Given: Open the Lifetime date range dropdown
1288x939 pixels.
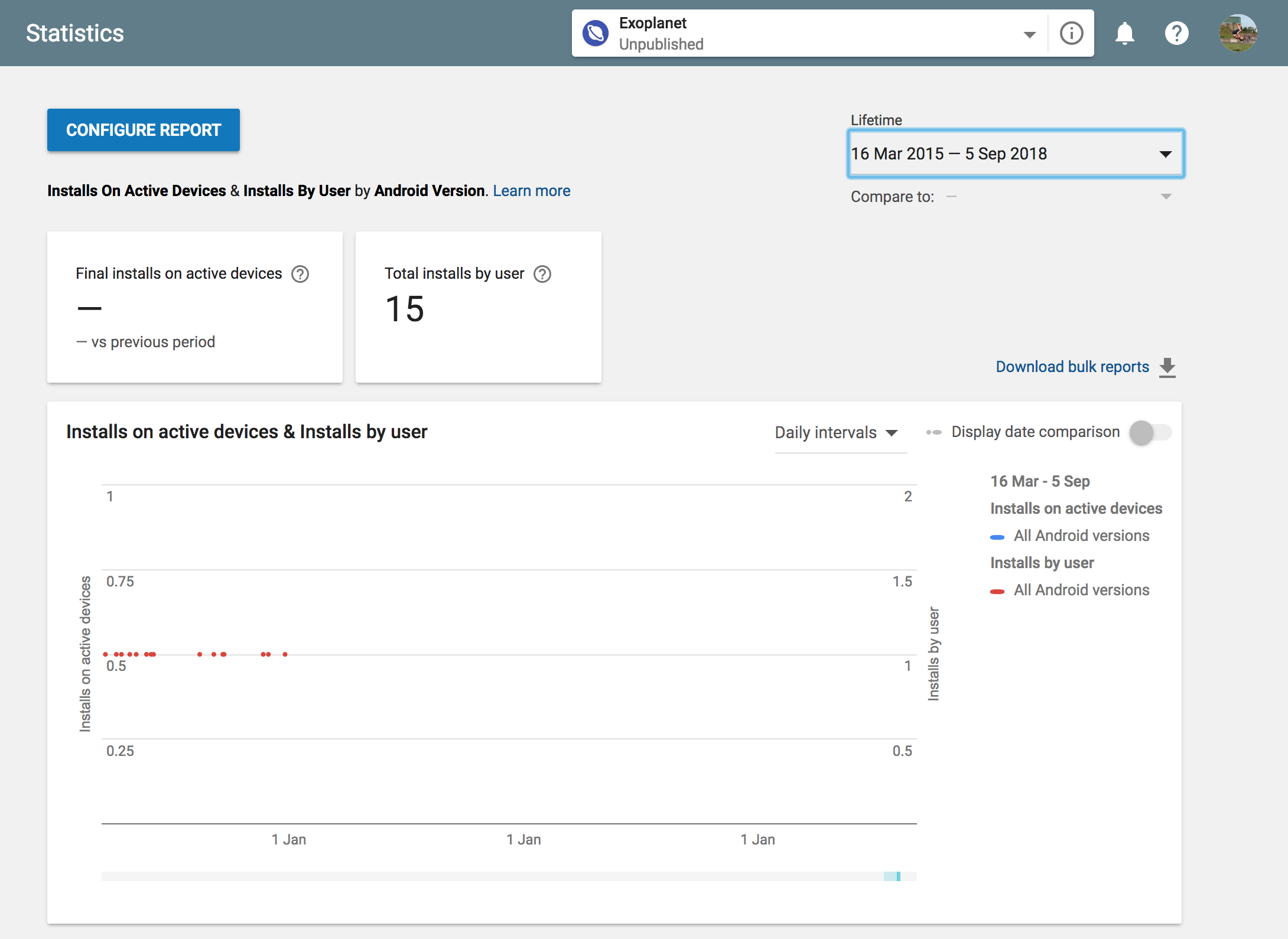Looking at the screenshot, I should click(1015, 154).
